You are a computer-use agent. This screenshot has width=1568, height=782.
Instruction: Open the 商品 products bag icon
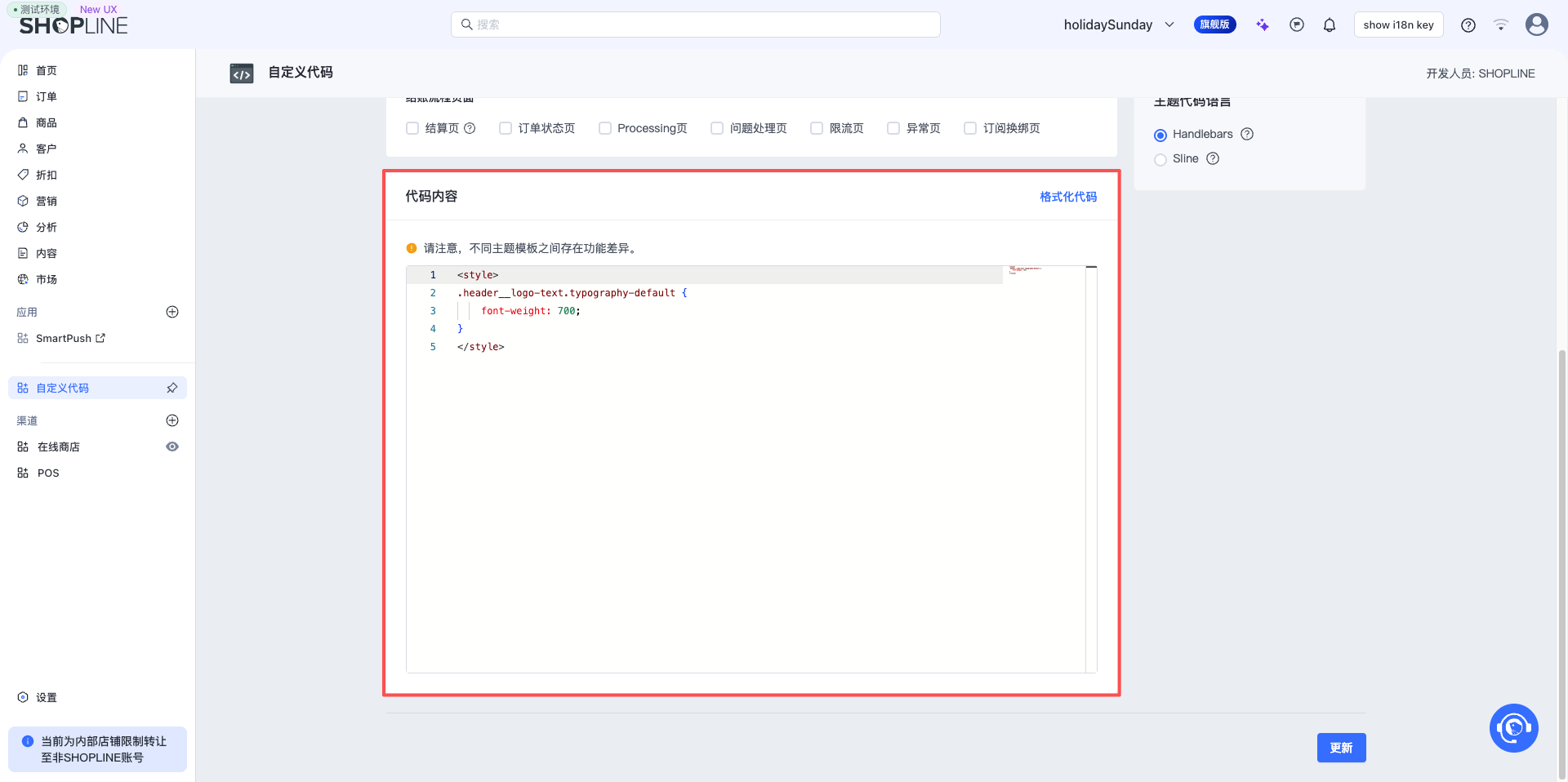tap(23, 122)
